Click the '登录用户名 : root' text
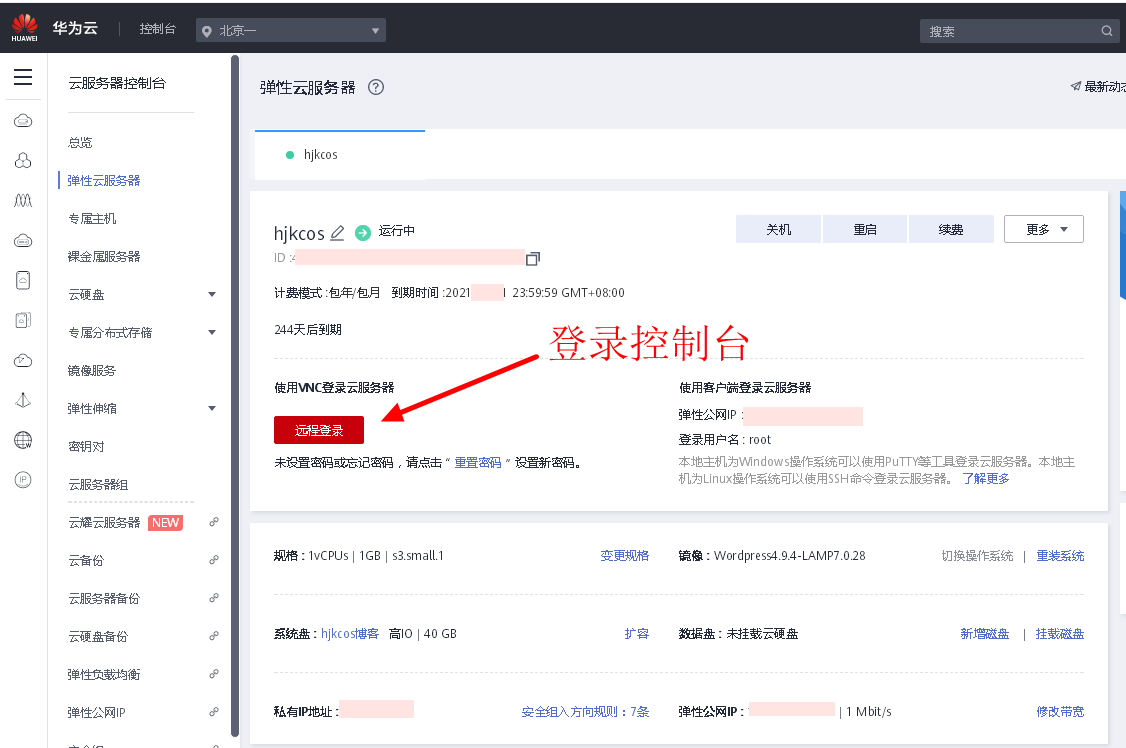Image resolution: width=1126 pixels, height=748 pixels. 725,439
